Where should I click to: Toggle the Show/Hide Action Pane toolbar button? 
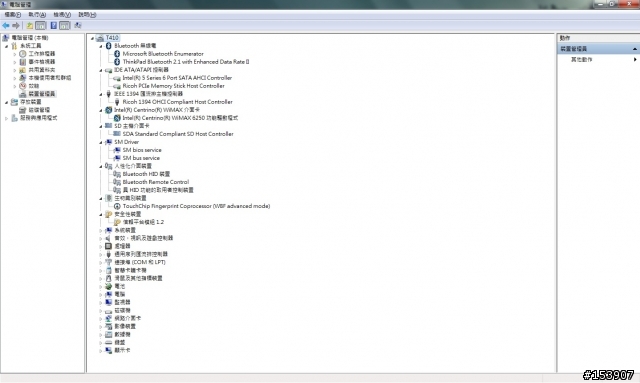pos(64,26)
